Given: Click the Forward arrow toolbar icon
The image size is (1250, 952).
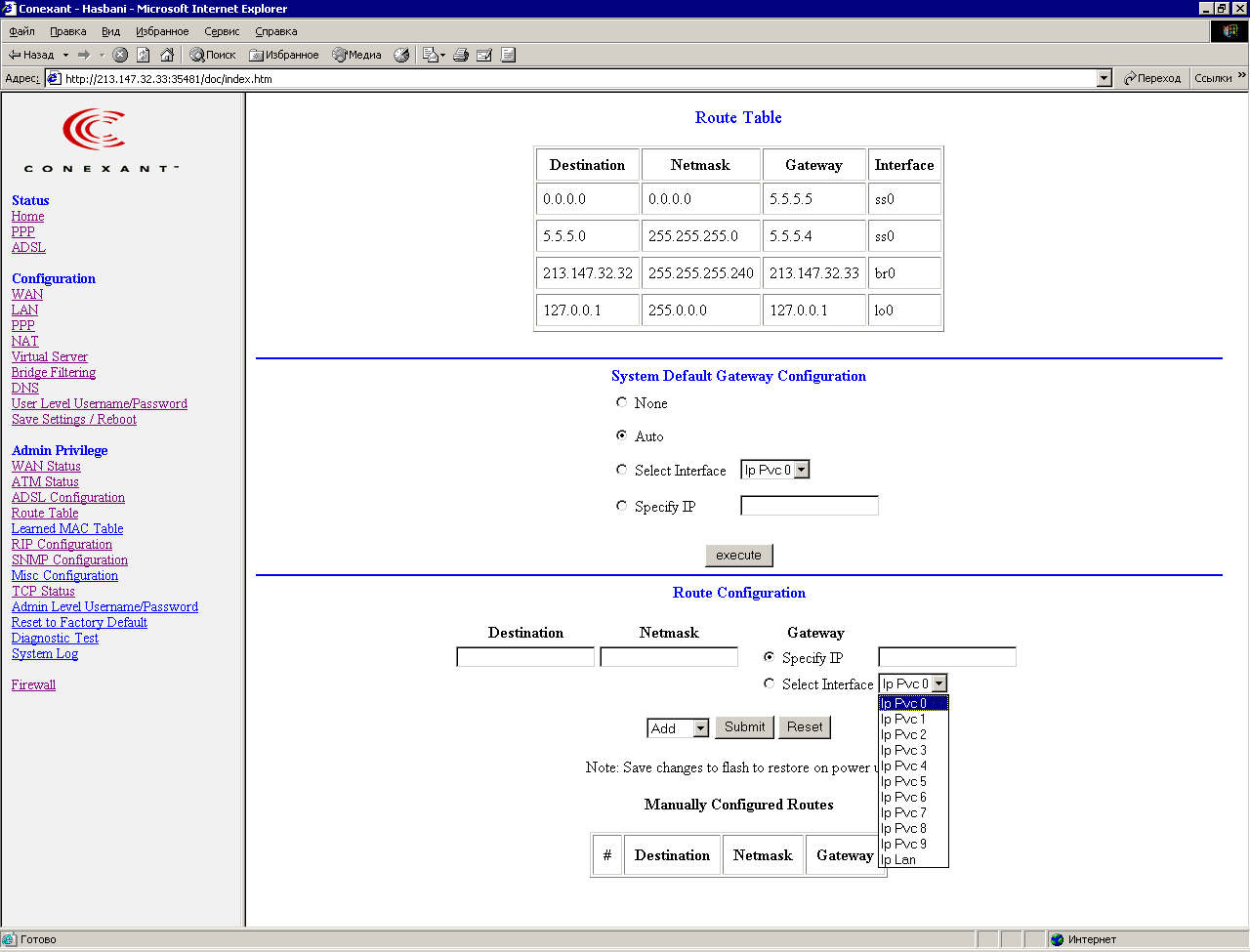Looking at the screenshot, I should pyautogui.click(x=84, y=55).
